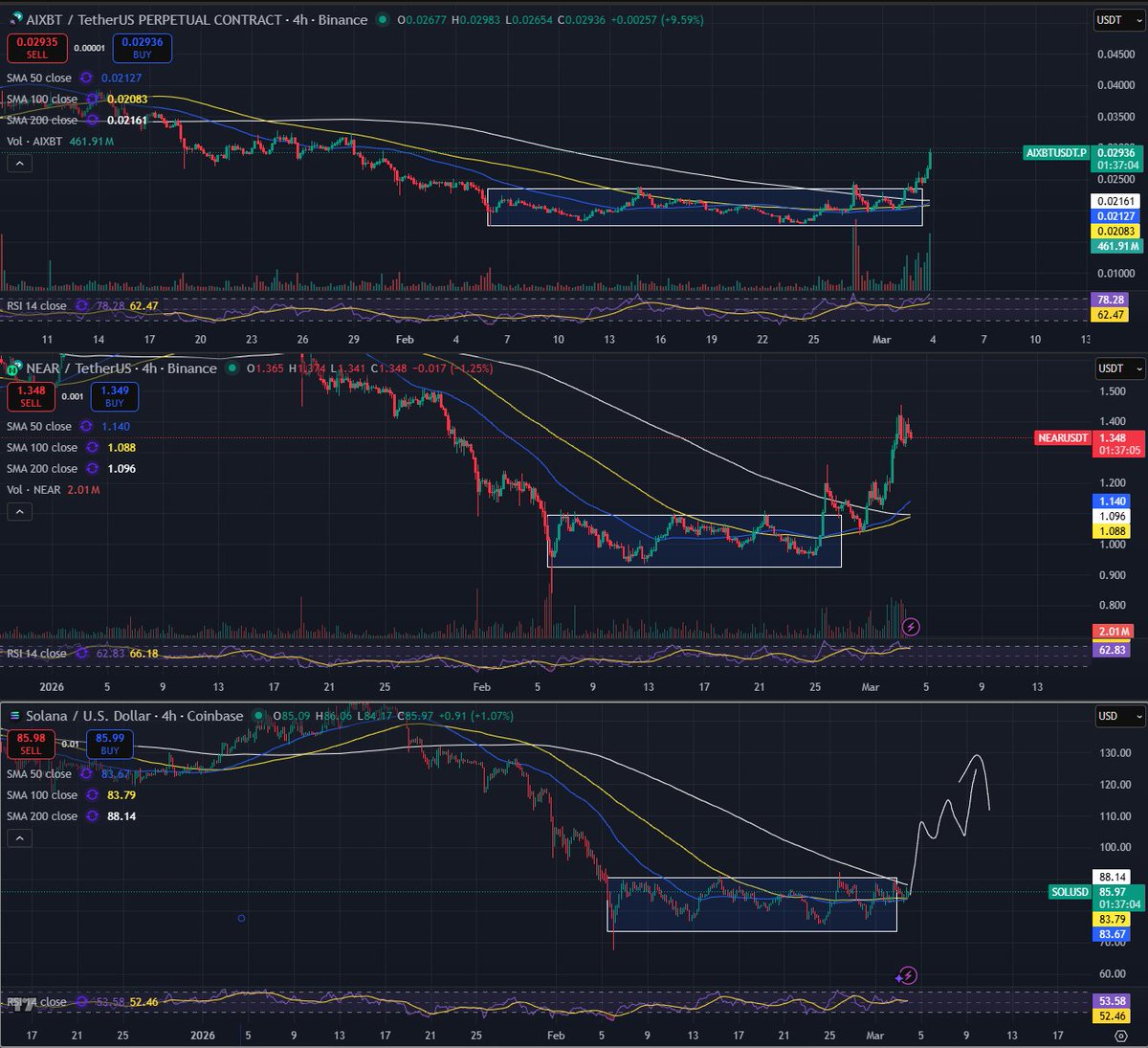Click SOLUSD price label on price axis
Image resolution: width=1148 pixels, height=1048 pixels.
pos(1071,892)
